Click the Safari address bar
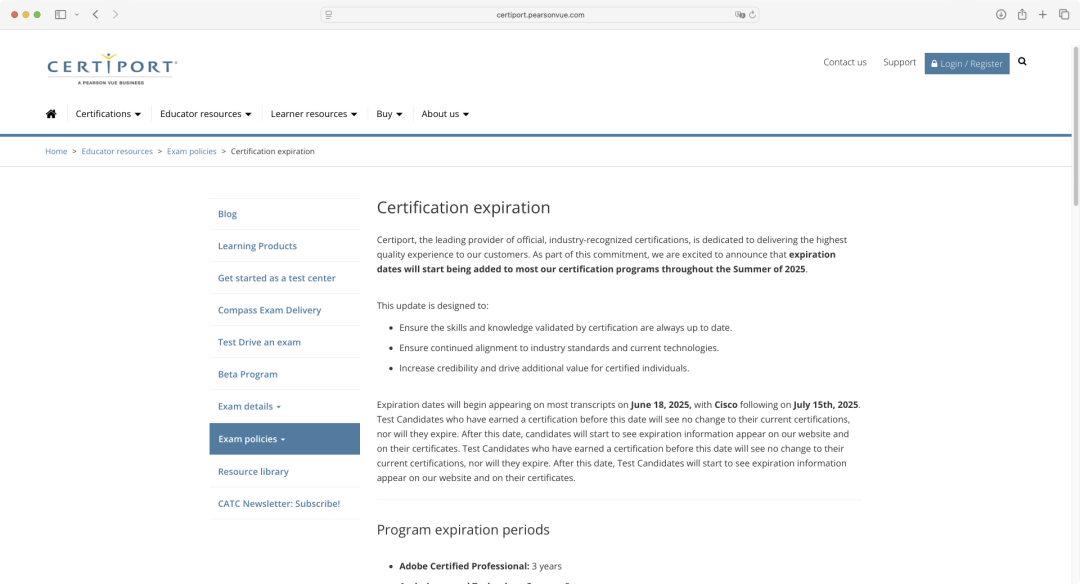The height and width of the screenshot is (584, 1080). click(540, 15)
